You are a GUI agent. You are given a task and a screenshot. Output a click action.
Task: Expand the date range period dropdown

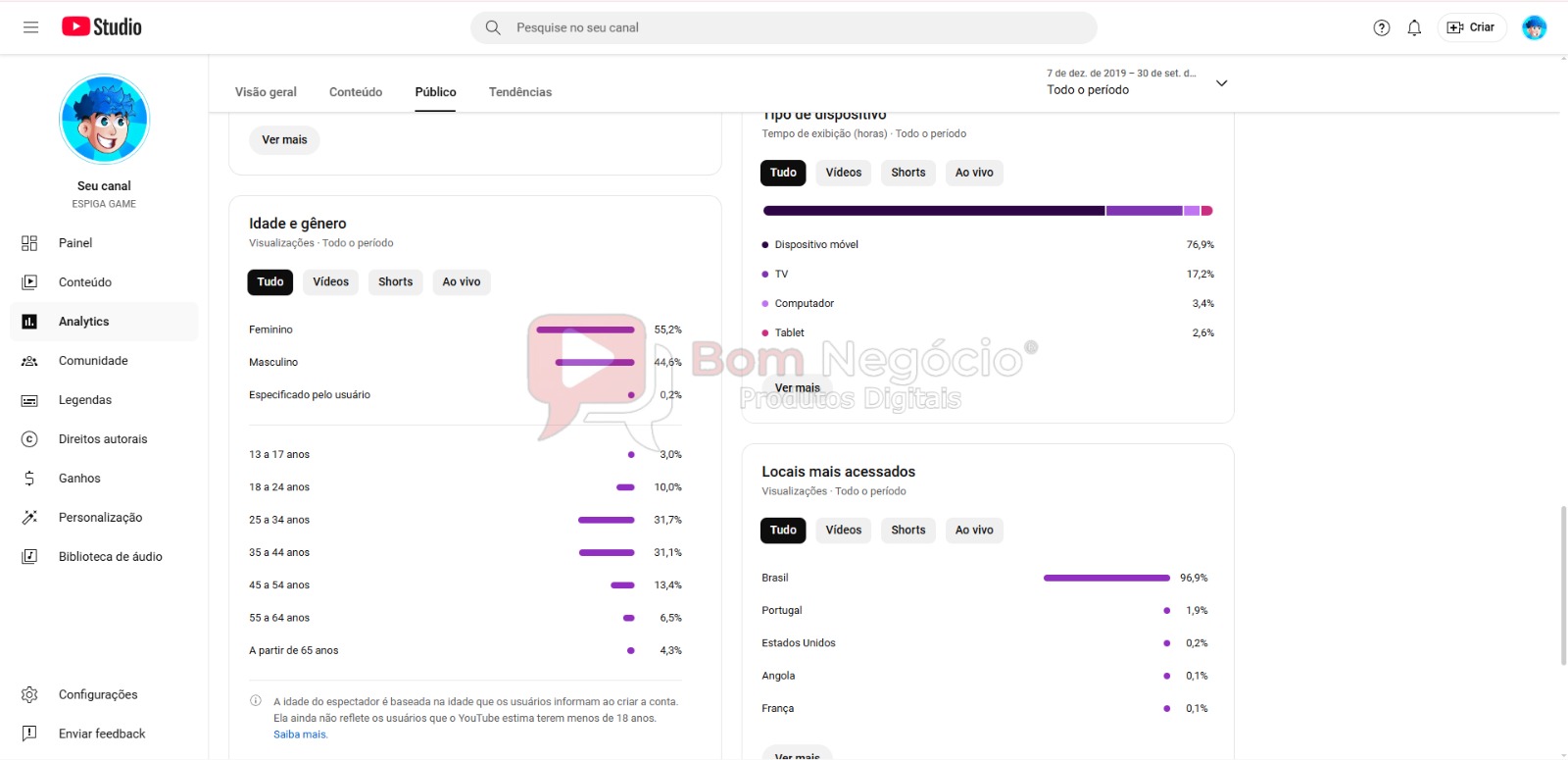click(1221, 83)
